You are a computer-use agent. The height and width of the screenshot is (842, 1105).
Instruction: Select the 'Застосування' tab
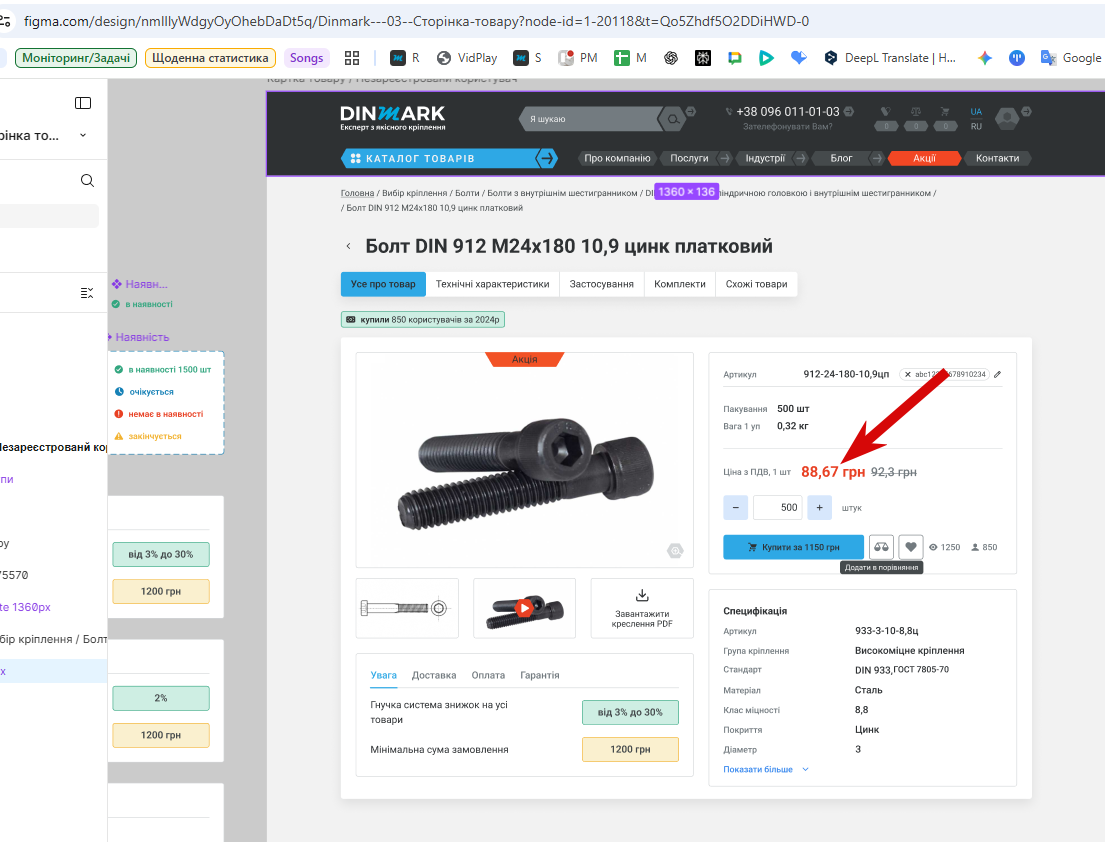[602, 284]
